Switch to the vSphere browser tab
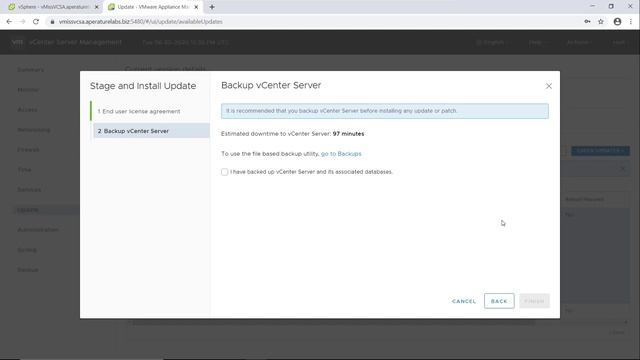The height and width of the screenshot is (360, 640). 52,7
